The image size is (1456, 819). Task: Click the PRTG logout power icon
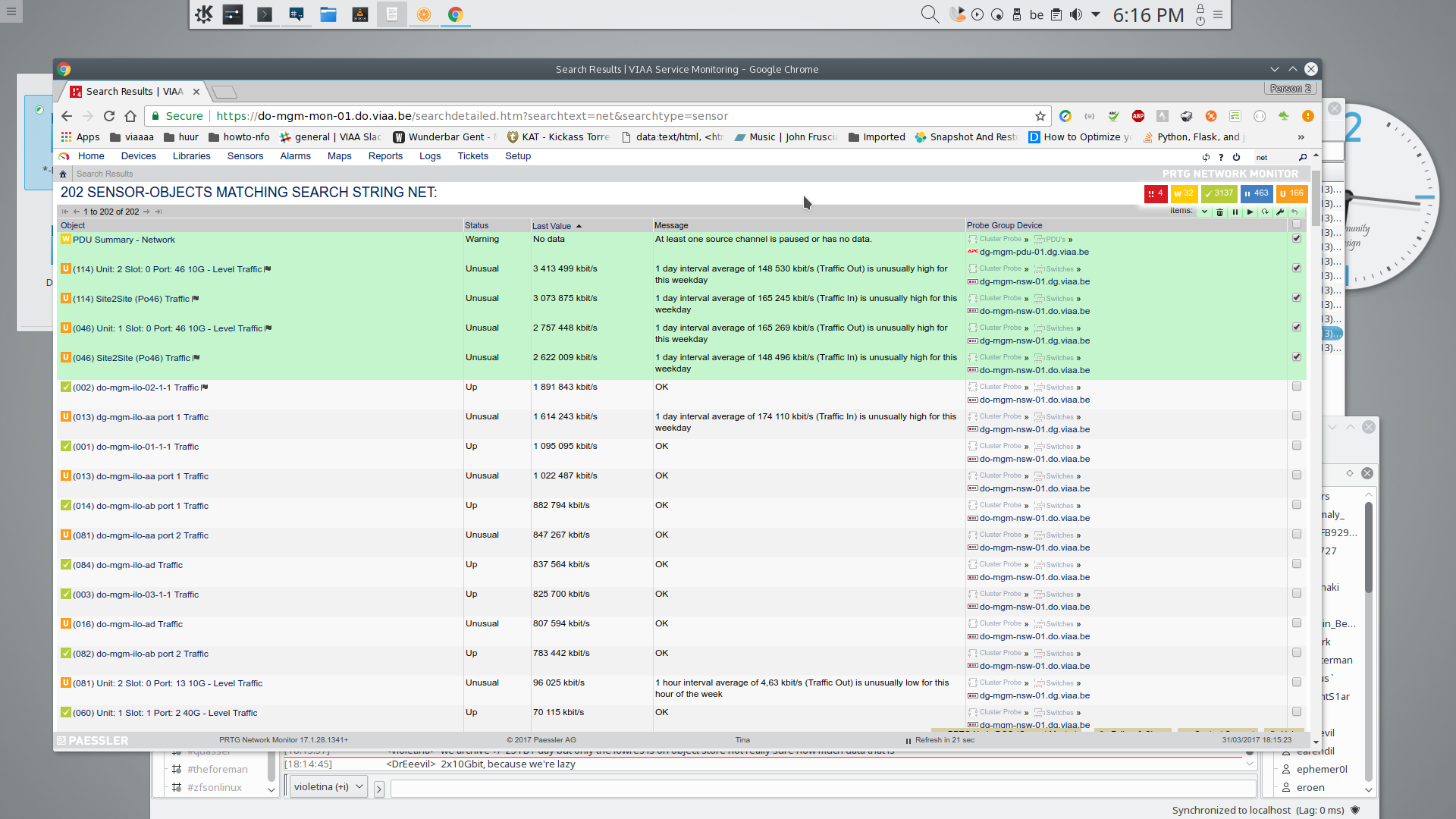pyautogui.click(x=1236, y=158)
